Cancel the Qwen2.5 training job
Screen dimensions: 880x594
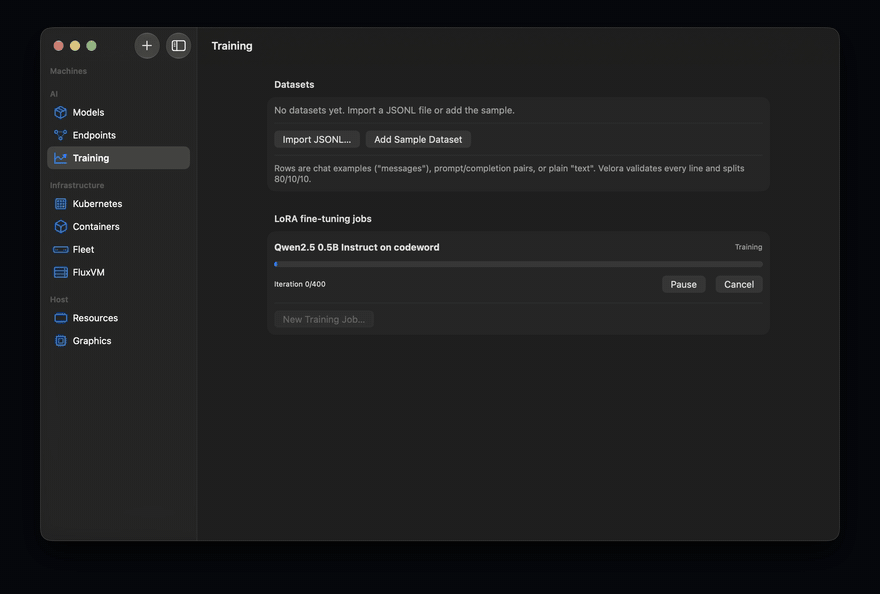pos(739,285)
